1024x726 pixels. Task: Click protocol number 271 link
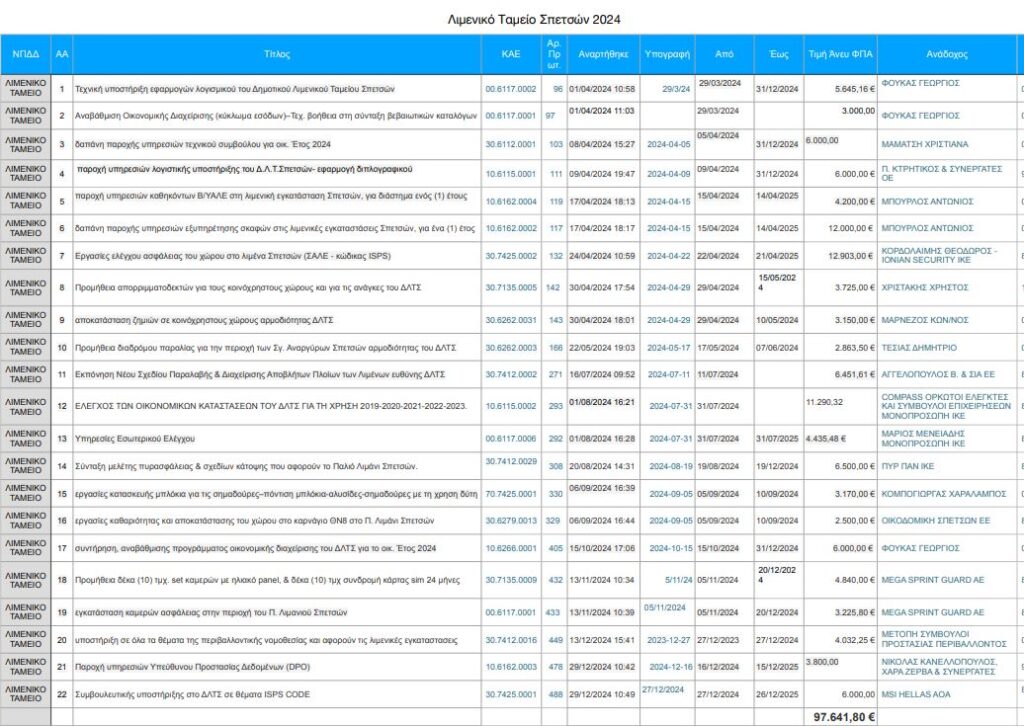[553, 374]
